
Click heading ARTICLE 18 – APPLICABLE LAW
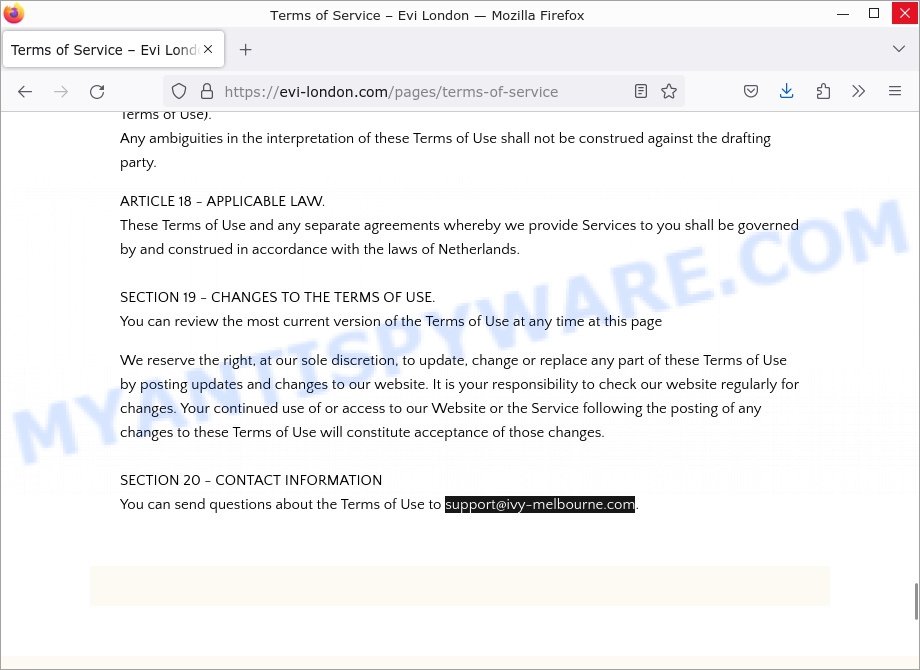click(x=222, y=201)
